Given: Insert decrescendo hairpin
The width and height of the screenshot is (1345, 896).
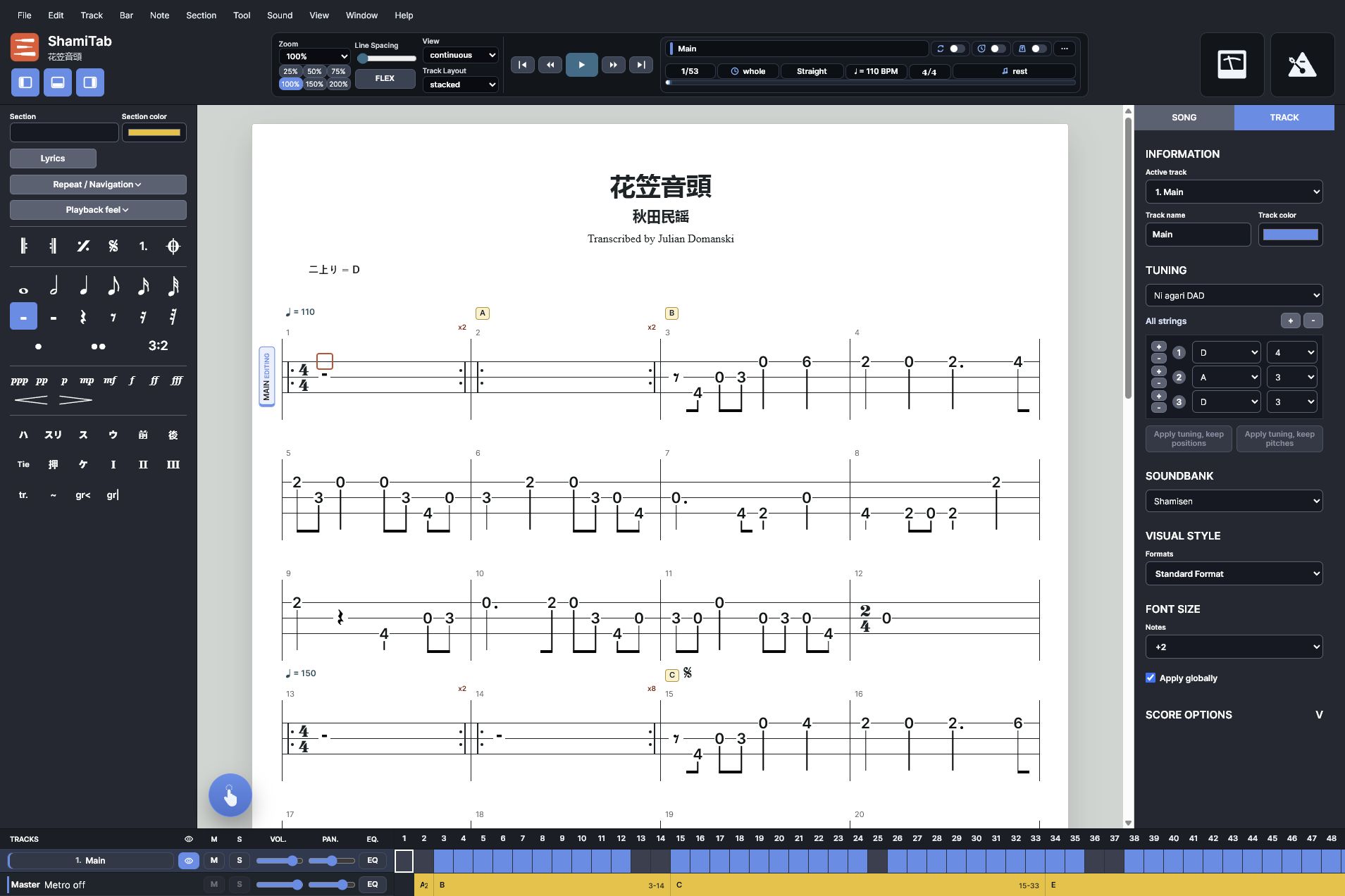Looking at the screenshot, I should [x=75, y=400].
